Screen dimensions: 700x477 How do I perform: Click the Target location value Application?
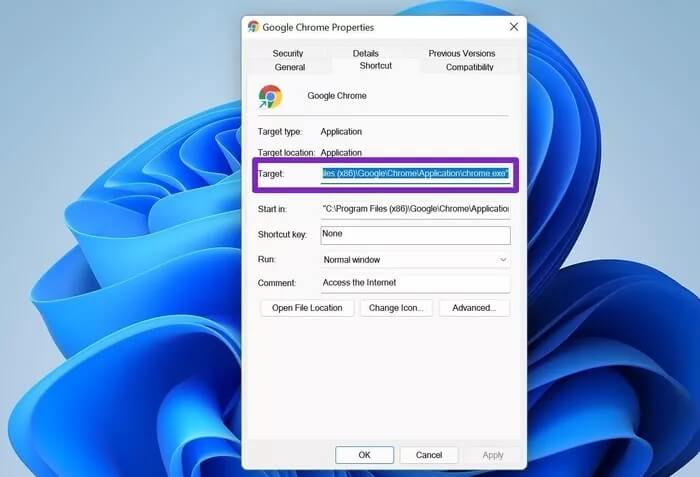(341, 152)
